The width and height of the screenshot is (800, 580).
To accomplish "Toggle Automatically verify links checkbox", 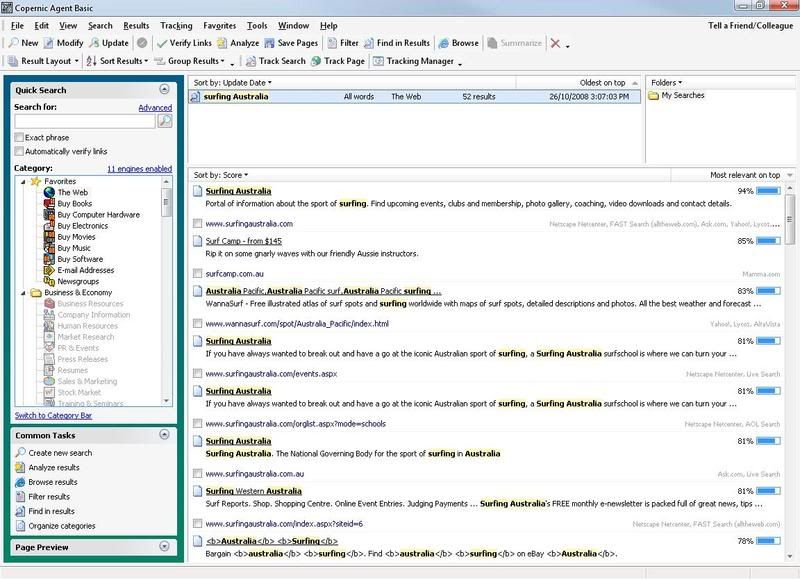I will [x=20, y=151].
